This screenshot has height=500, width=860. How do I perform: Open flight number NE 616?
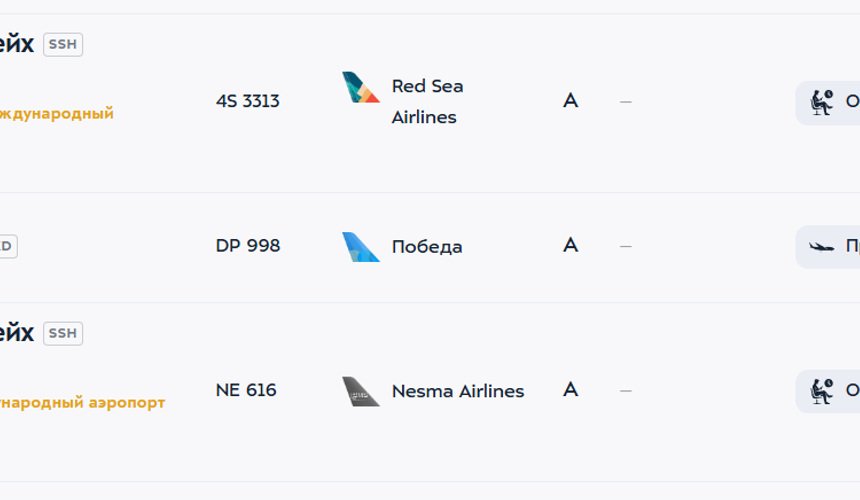pos(246,390)
